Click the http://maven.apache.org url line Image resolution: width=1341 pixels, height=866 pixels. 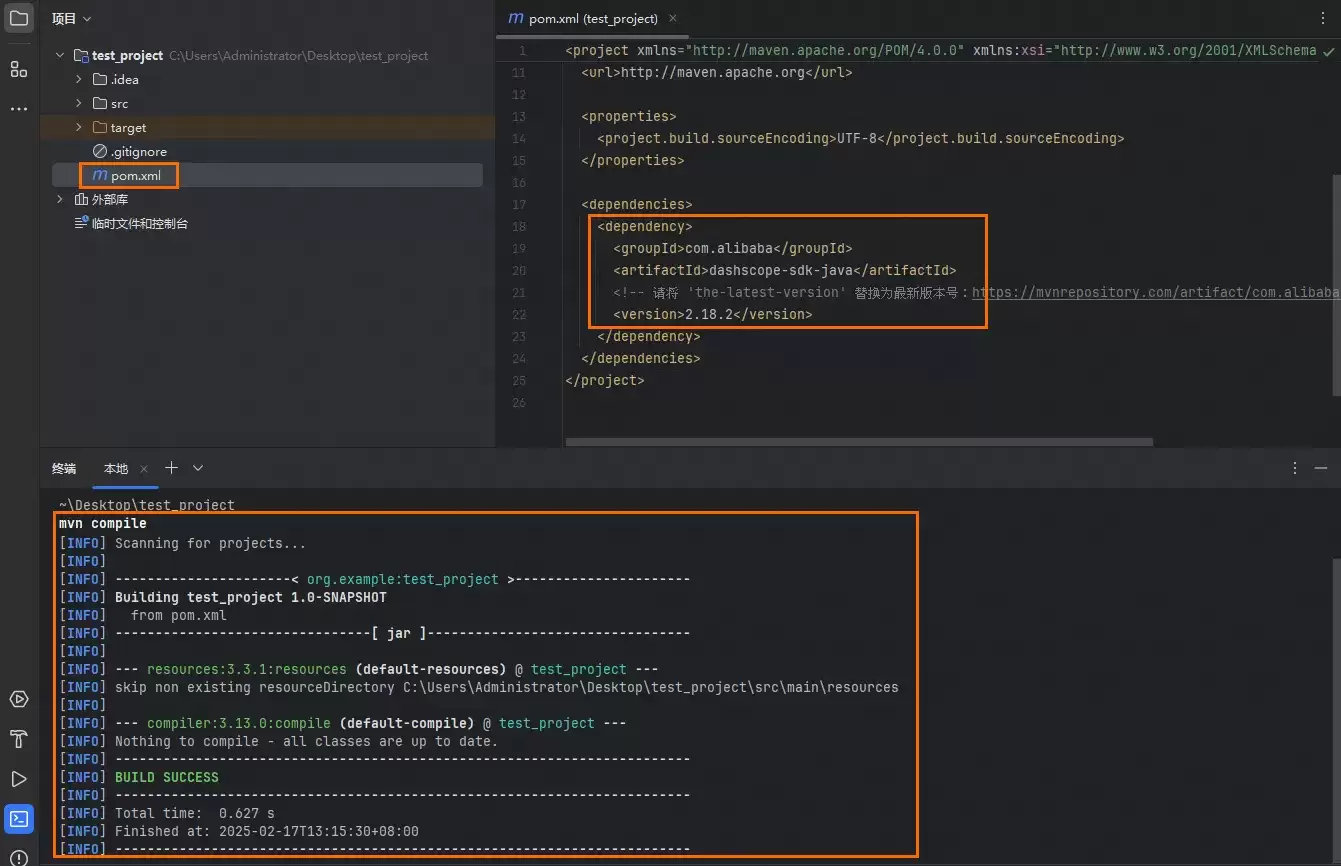click(716, 73)
